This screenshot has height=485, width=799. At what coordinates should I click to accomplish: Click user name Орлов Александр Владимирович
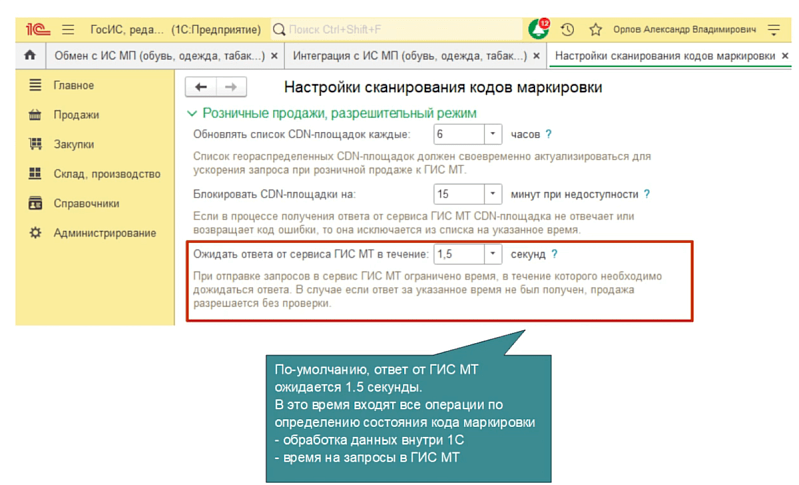coord(684,30)
